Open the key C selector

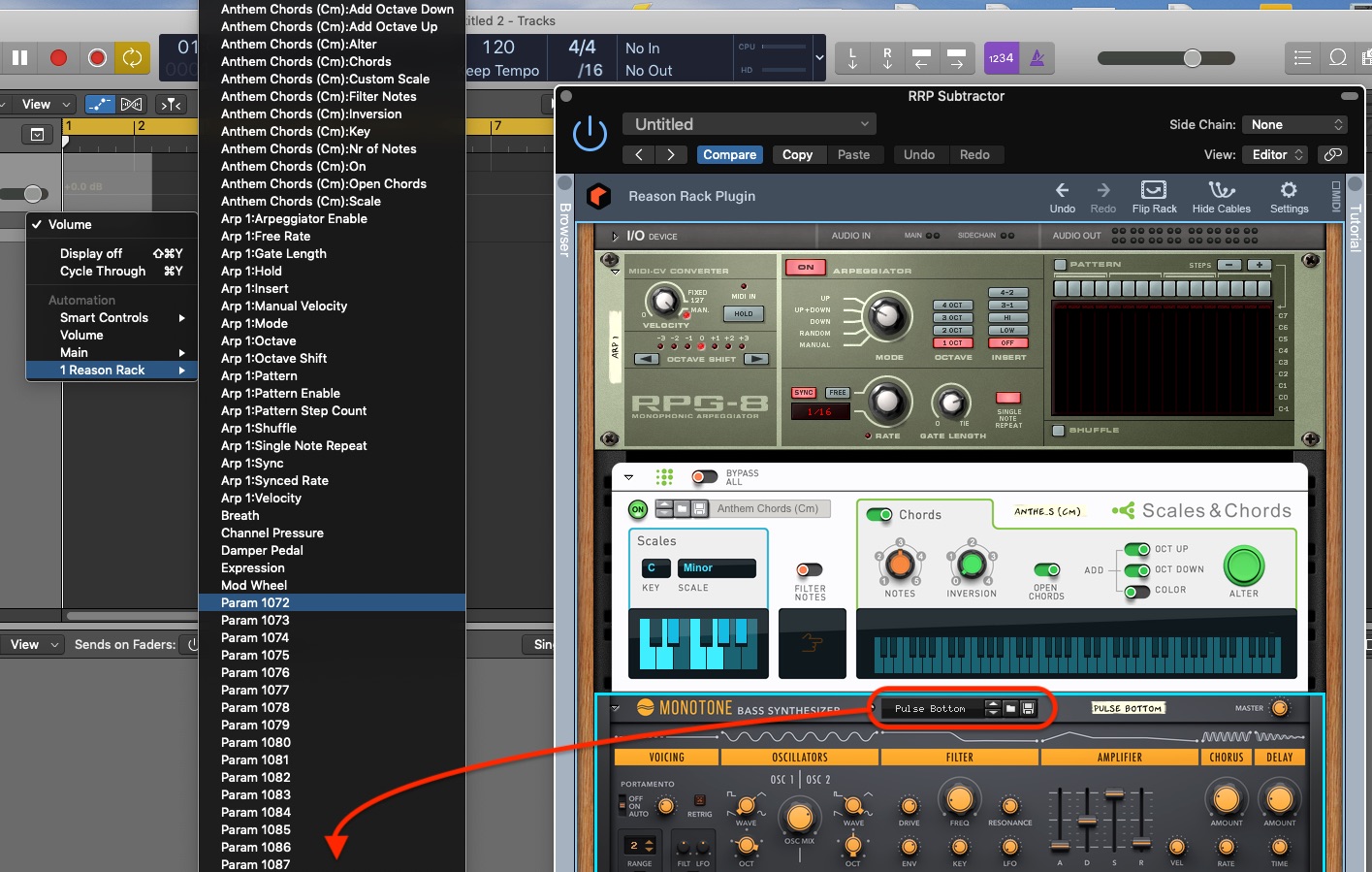click(656, 567)
